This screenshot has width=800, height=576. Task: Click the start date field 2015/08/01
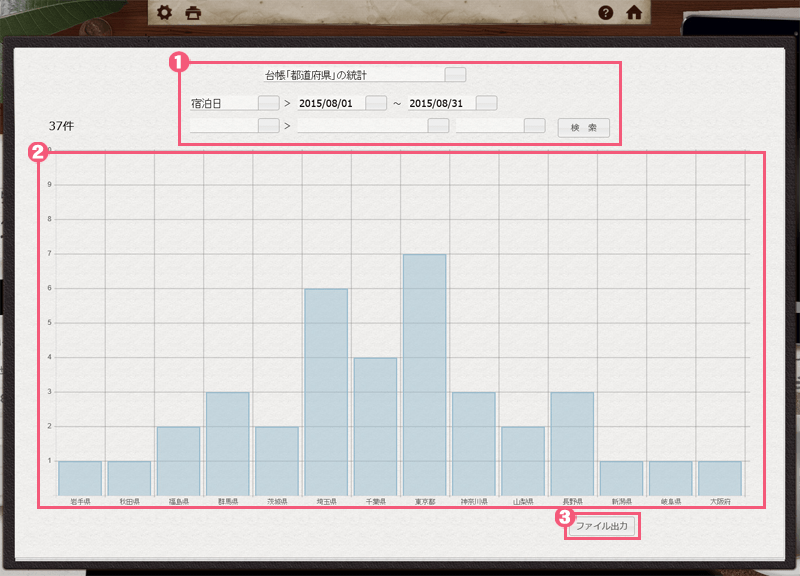(x=330, y=103)
